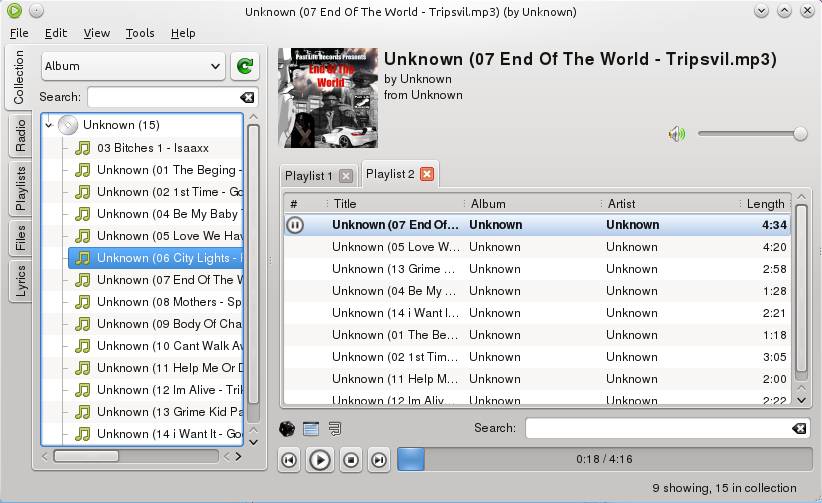Click the playback progress bar
The width and height of the screenshot is (822, 503).
(604, 459)
